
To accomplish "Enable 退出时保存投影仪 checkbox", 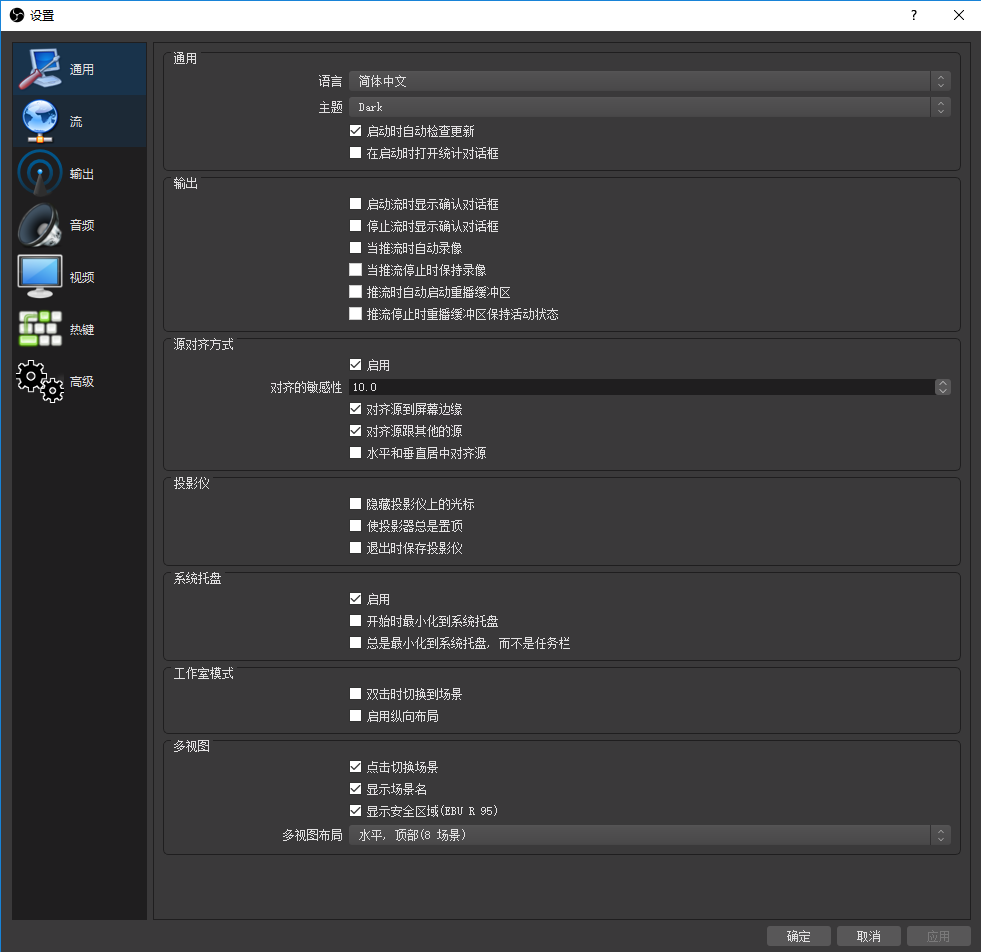I will [x=355, y=547].
